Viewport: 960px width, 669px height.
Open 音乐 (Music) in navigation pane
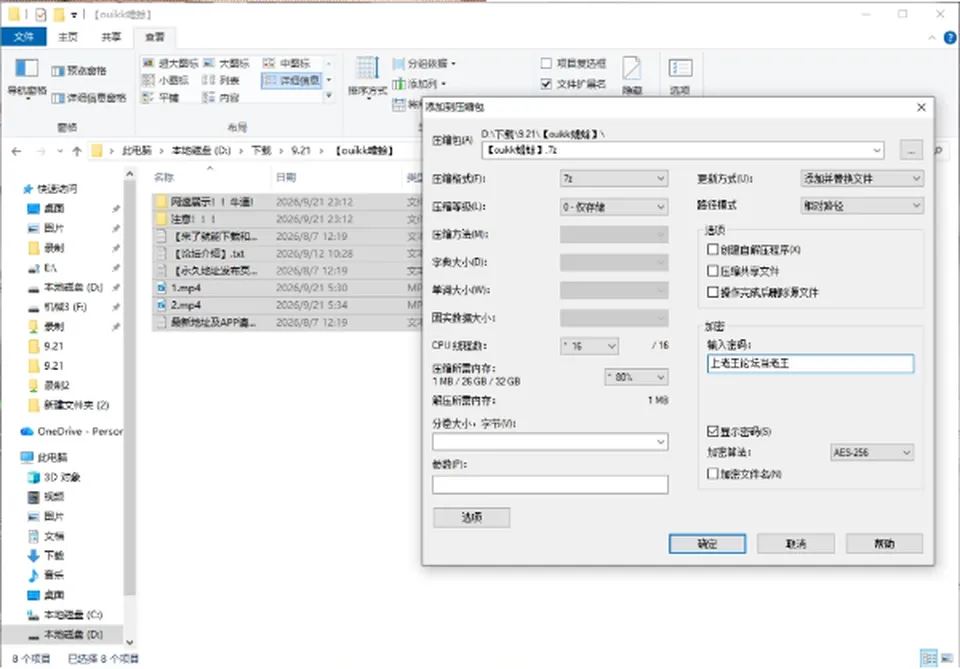(46, 575)
